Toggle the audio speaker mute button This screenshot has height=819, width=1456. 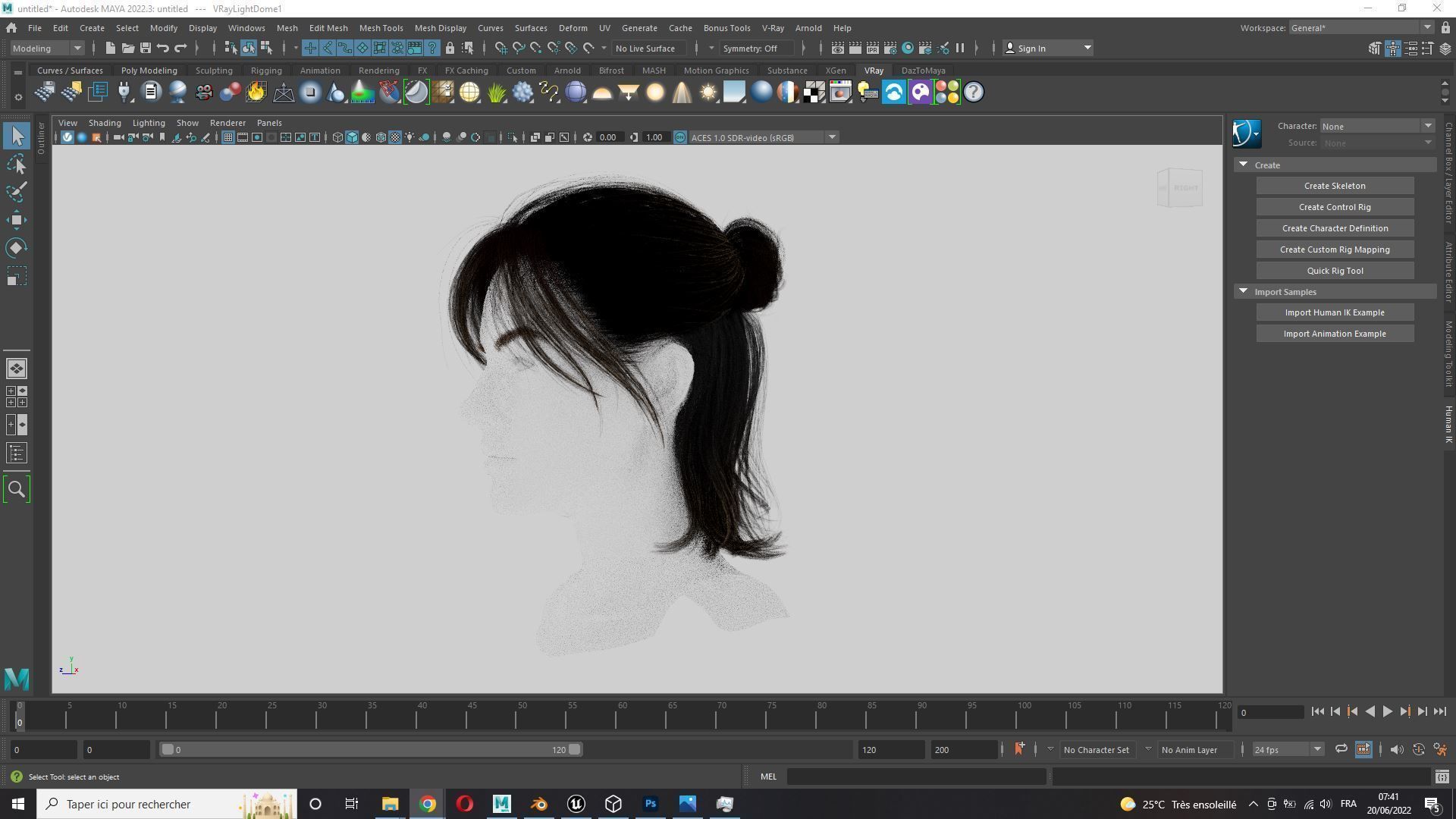[x=1396, y=749]
